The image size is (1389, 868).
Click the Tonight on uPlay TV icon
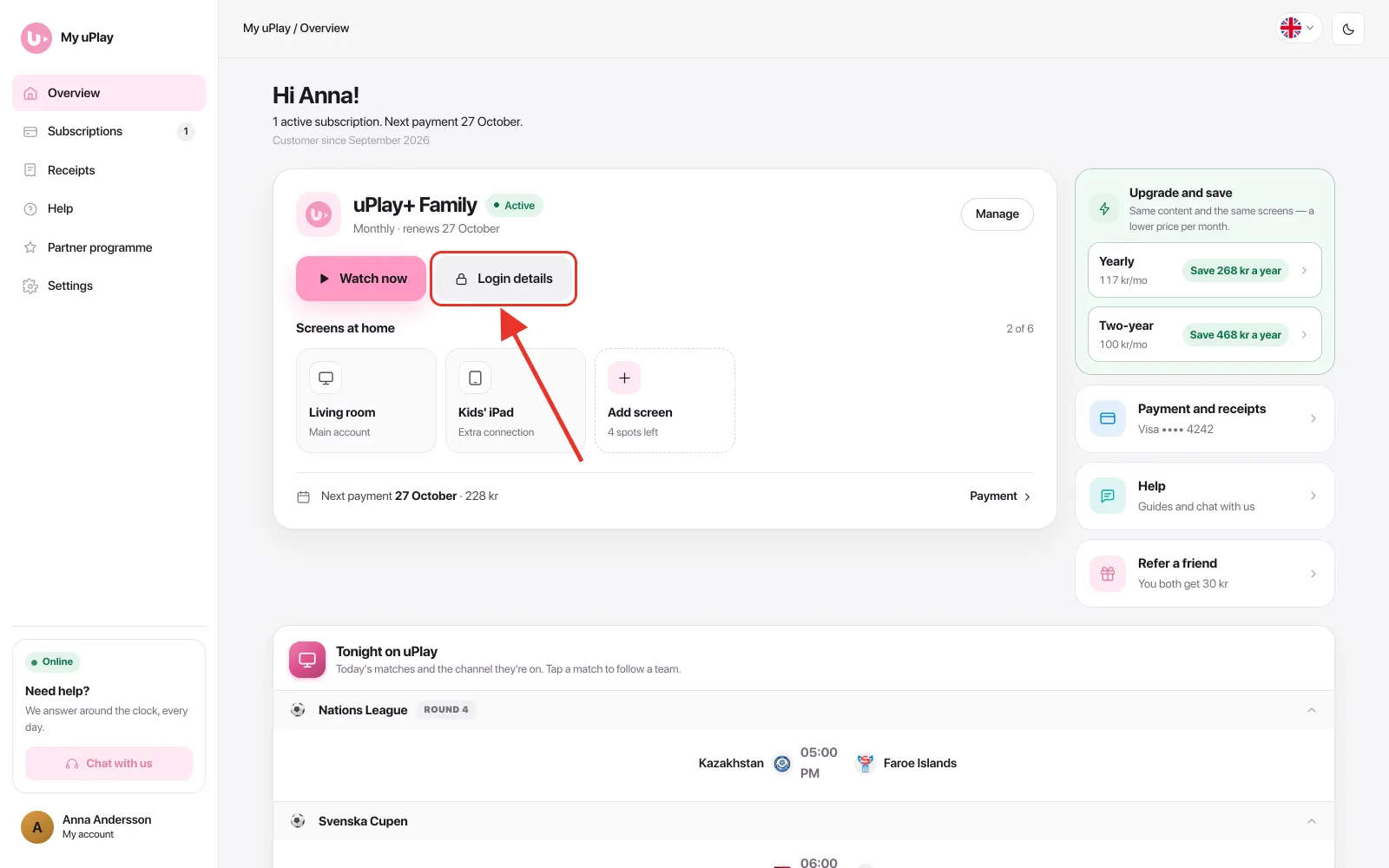(x=307, y=660)
